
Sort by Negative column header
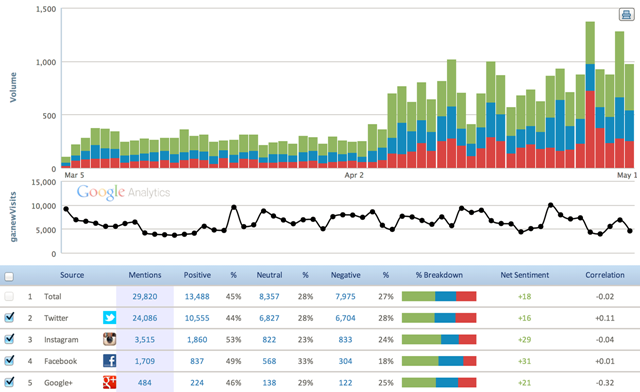coord(345,275)
